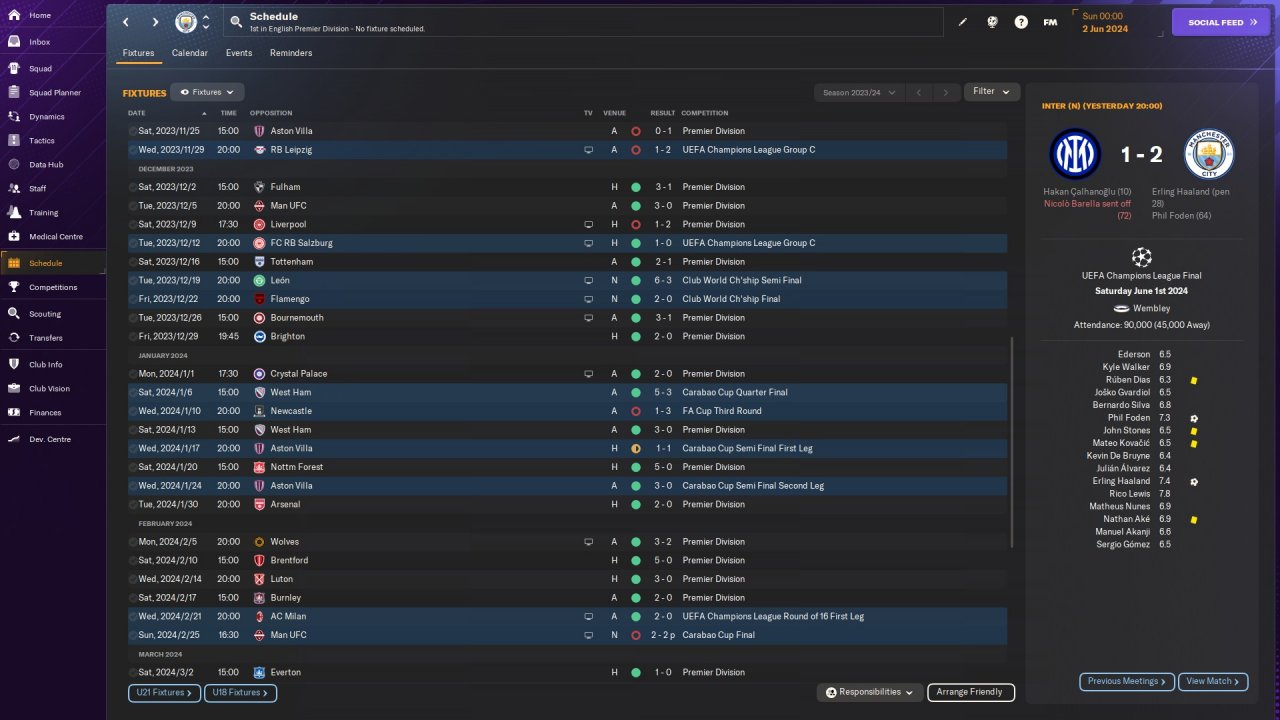Toggle the circle beside the Liverpool fixture date

click(133, 224)
